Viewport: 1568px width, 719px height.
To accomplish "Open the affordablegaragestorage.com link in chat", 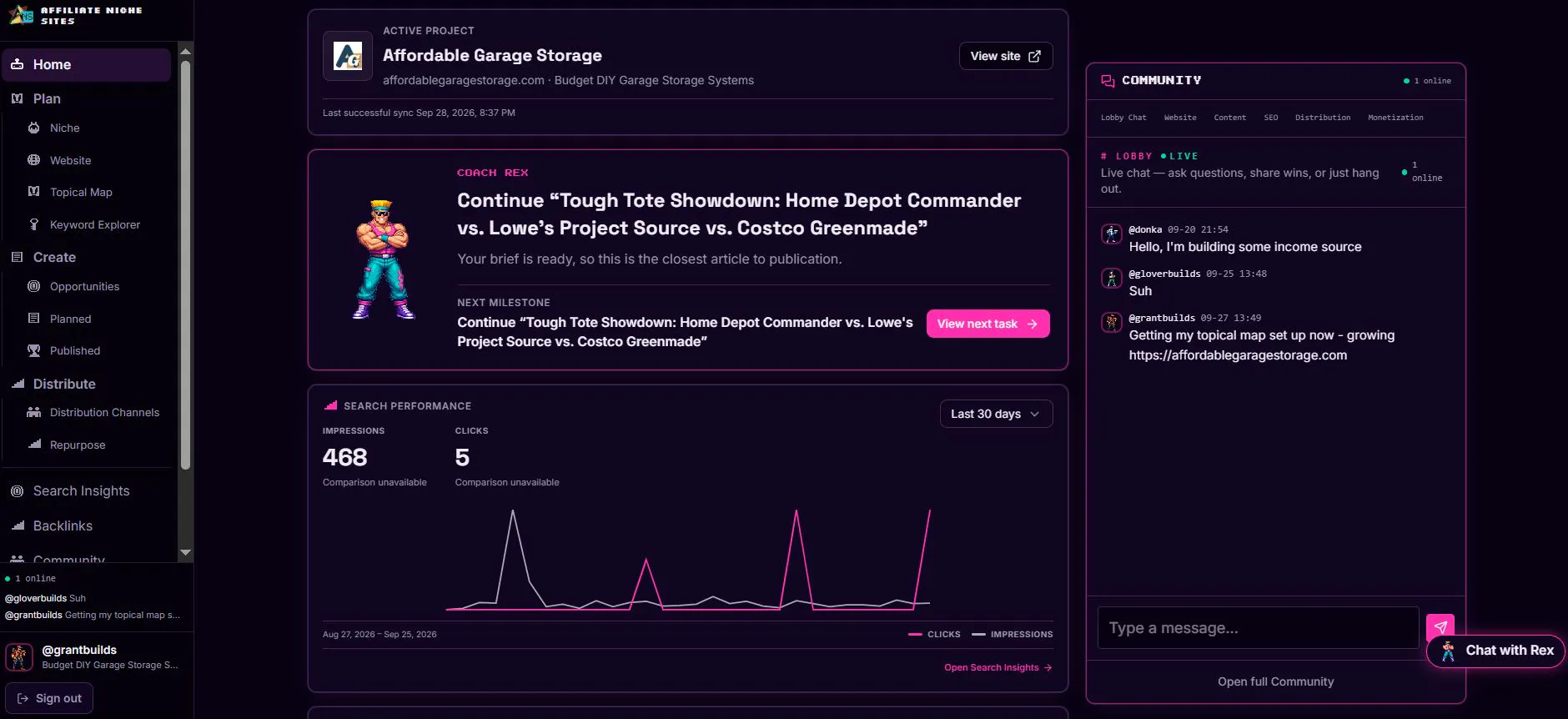I will [x=1238, y=355].
